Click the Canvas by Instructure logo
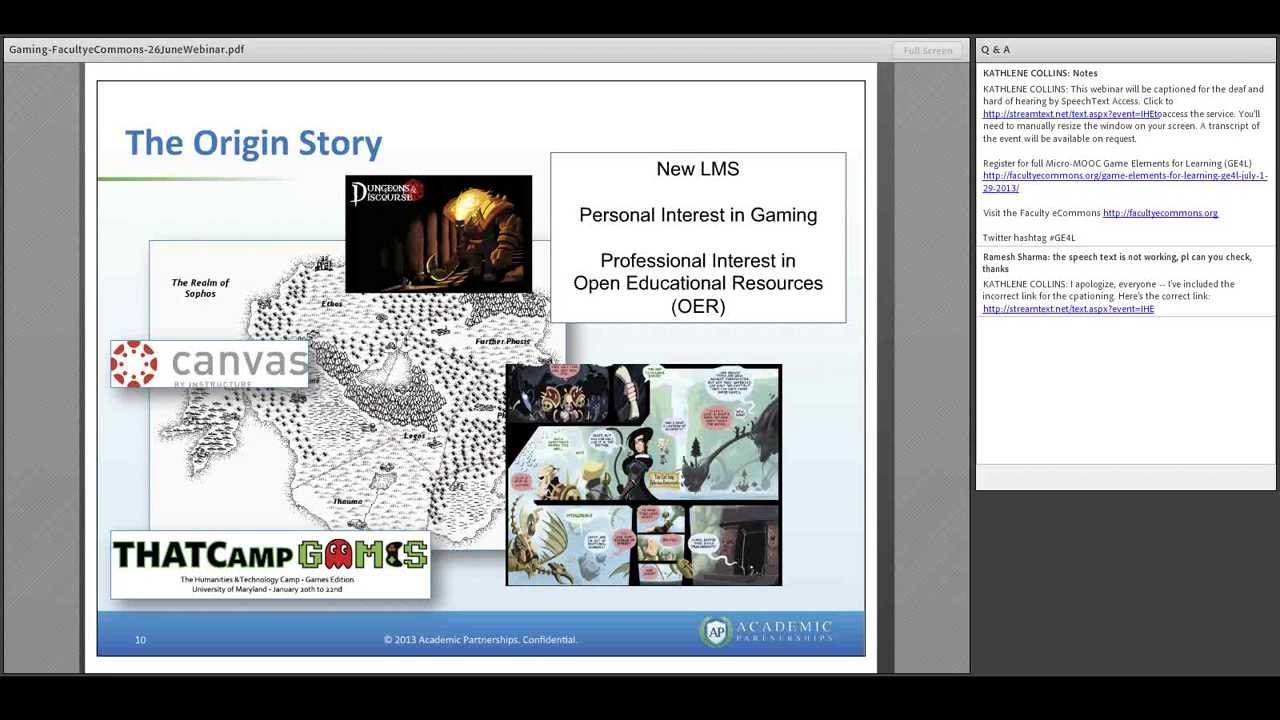The width and height of the screenshot is (1280, 720). (209, 364)
